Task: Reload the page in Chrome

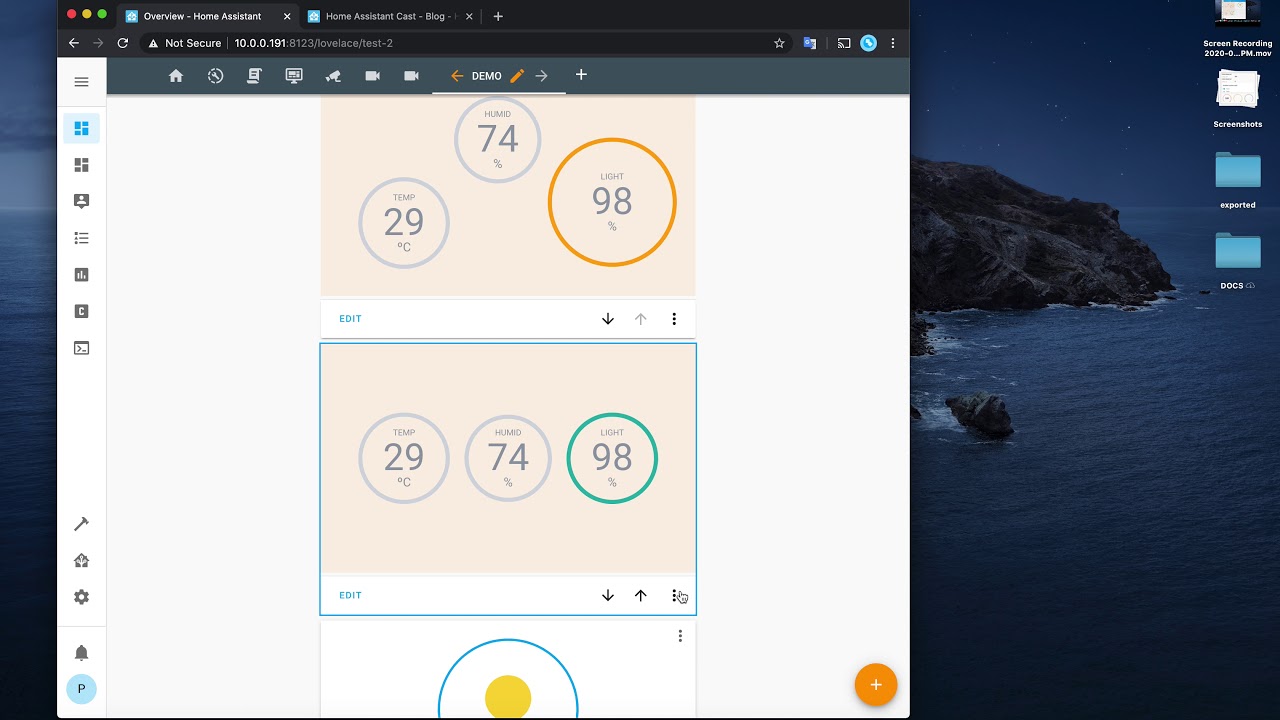Action: point(123,43)
